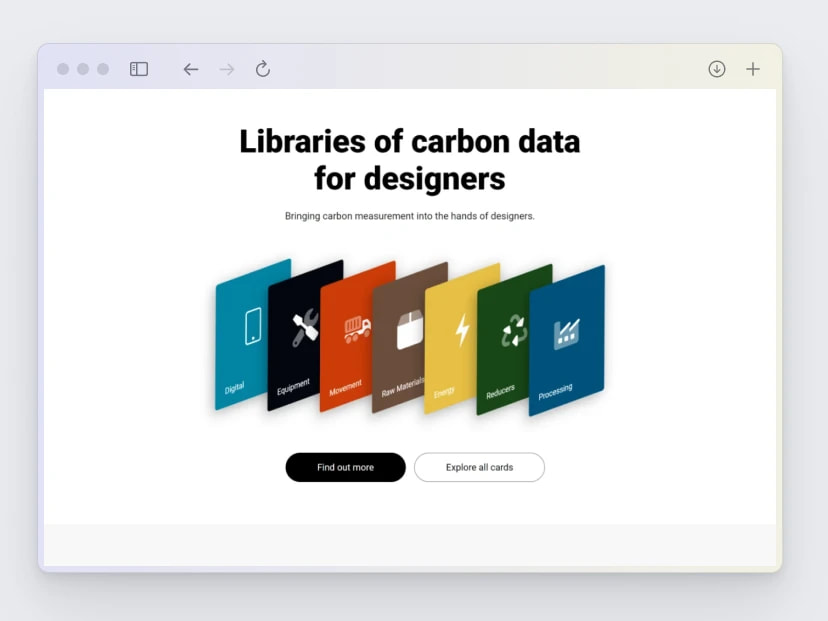This screenshot has height=621, width=828.
Task: Click the subtitle "Bringing carbon measurement into the hands of designers."
Action: coord(410,216)
